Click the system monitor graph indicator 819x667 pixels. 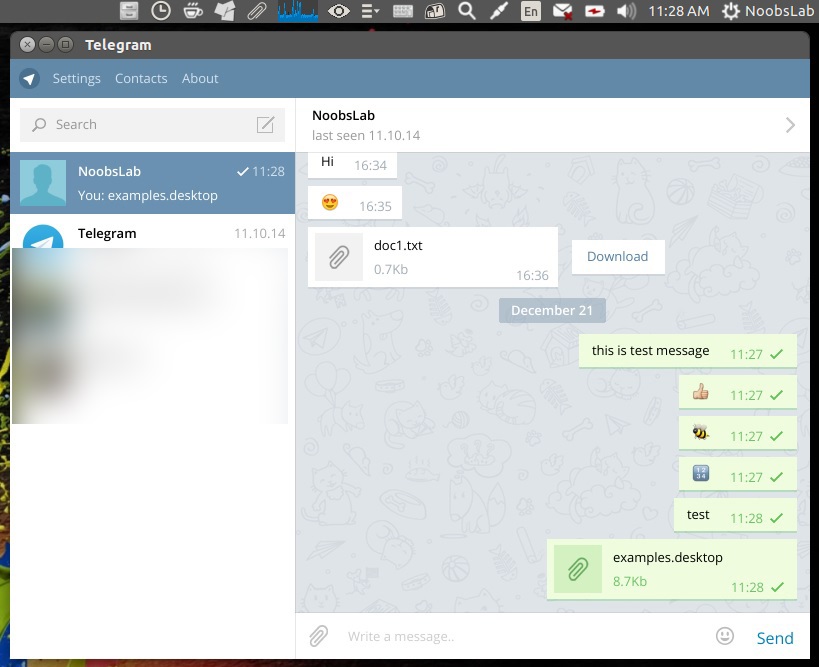coord(298,11)
